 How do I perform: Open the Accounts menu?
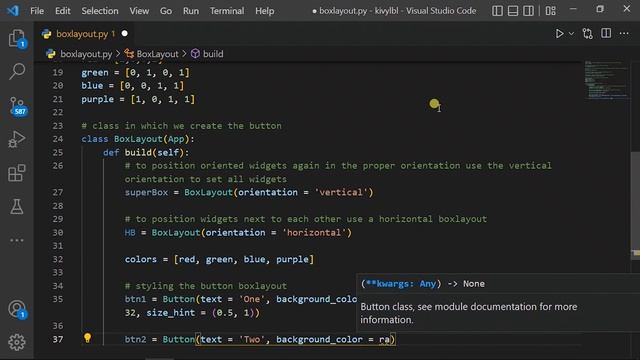click(17, 309)
